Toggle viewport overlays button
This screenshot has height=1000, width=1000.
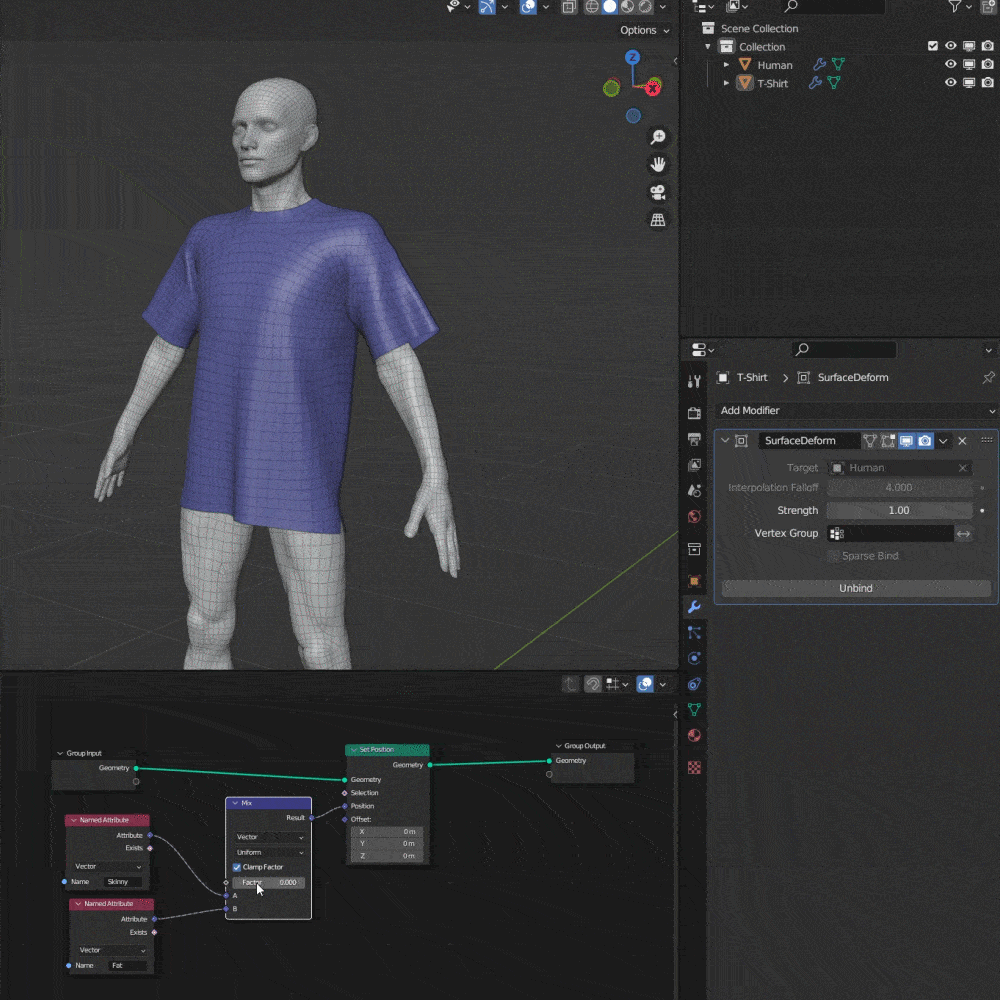[x=528, y=6]
